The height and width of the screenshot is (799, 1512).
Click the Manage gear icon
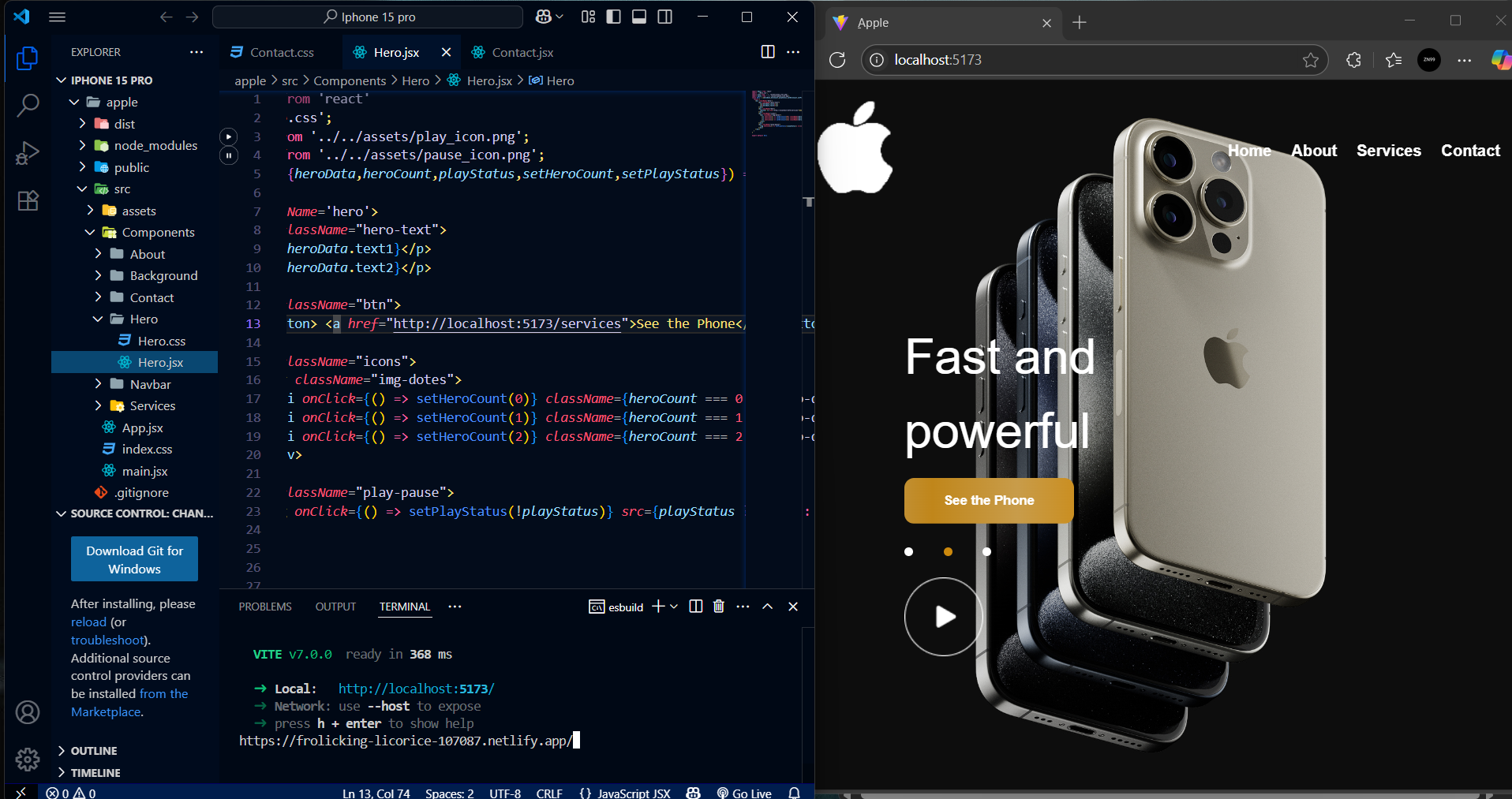pos(28,759)
